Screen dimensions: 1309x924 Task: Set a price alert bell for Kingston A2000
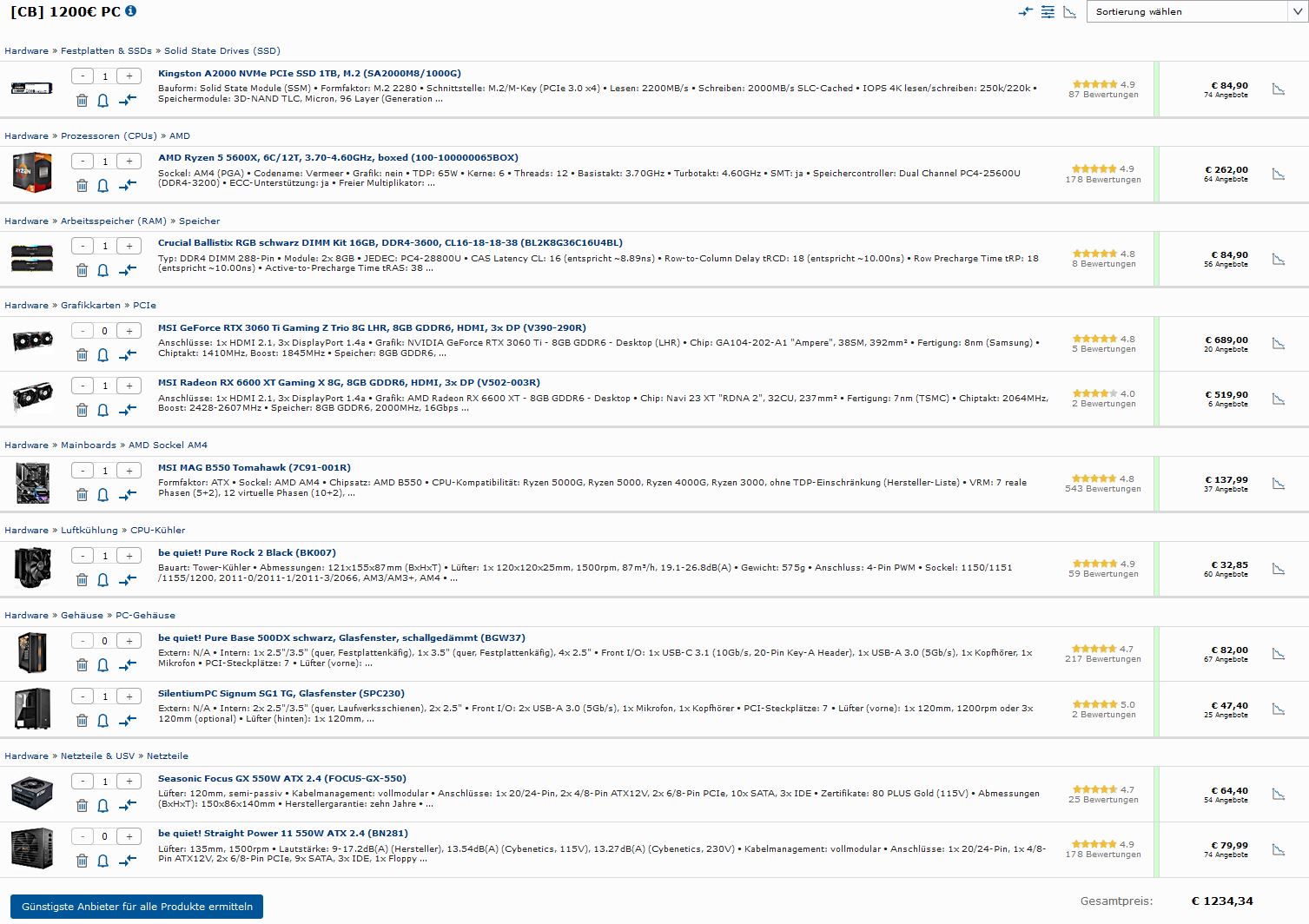point(102,101)
